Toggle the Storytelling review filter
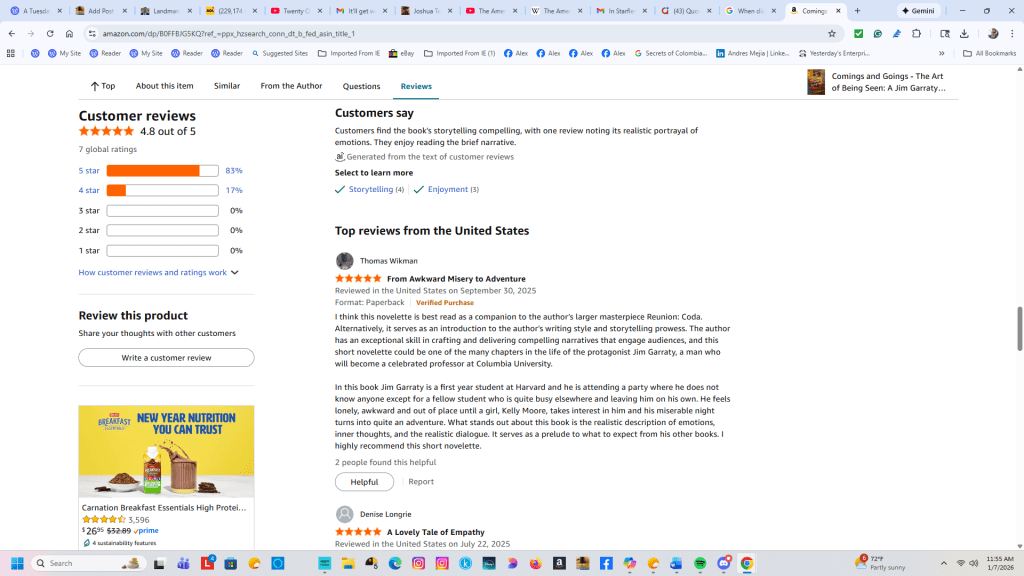The height and width of the screenshot is (576, 1024). [x=370, y=189]
